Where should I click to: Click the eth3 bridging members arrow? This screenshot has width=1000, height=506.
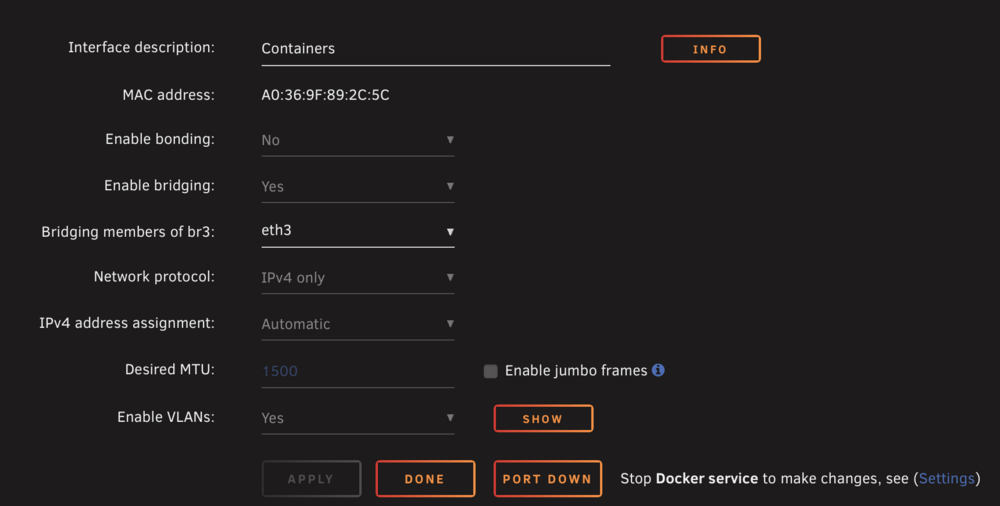[x=450, y=232]
